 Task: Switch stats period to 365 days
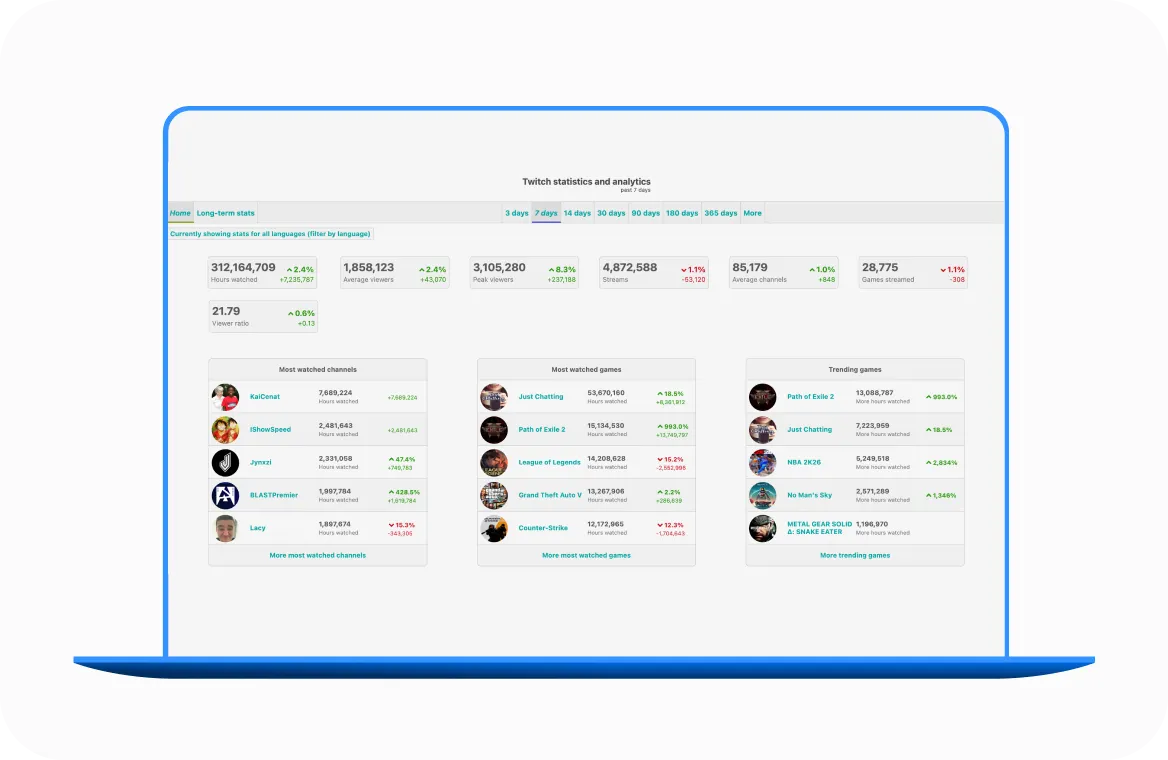[720, 212]
